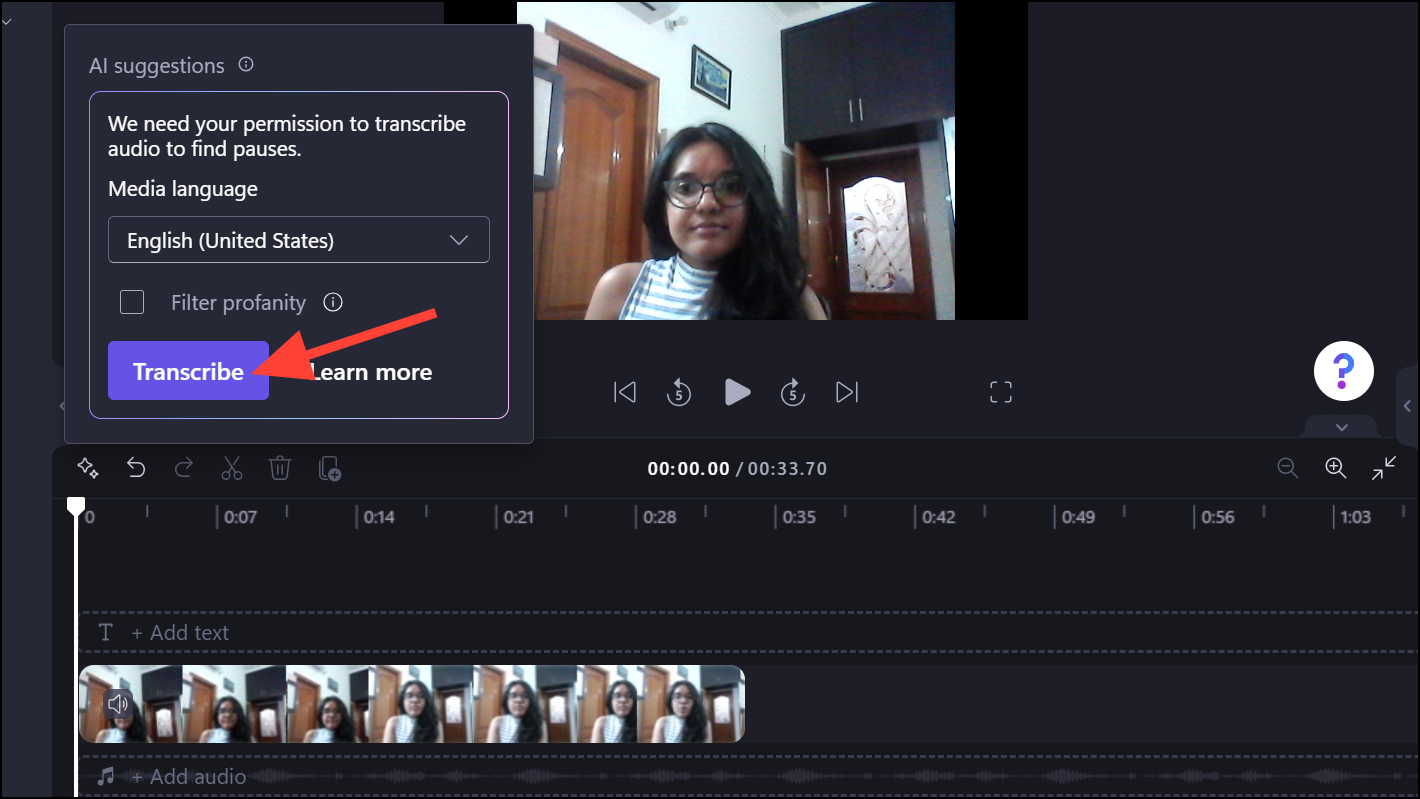This screenshot has width=1420, height=799.
Task: Click the duplicate clip icon
Action: (330, 468)
